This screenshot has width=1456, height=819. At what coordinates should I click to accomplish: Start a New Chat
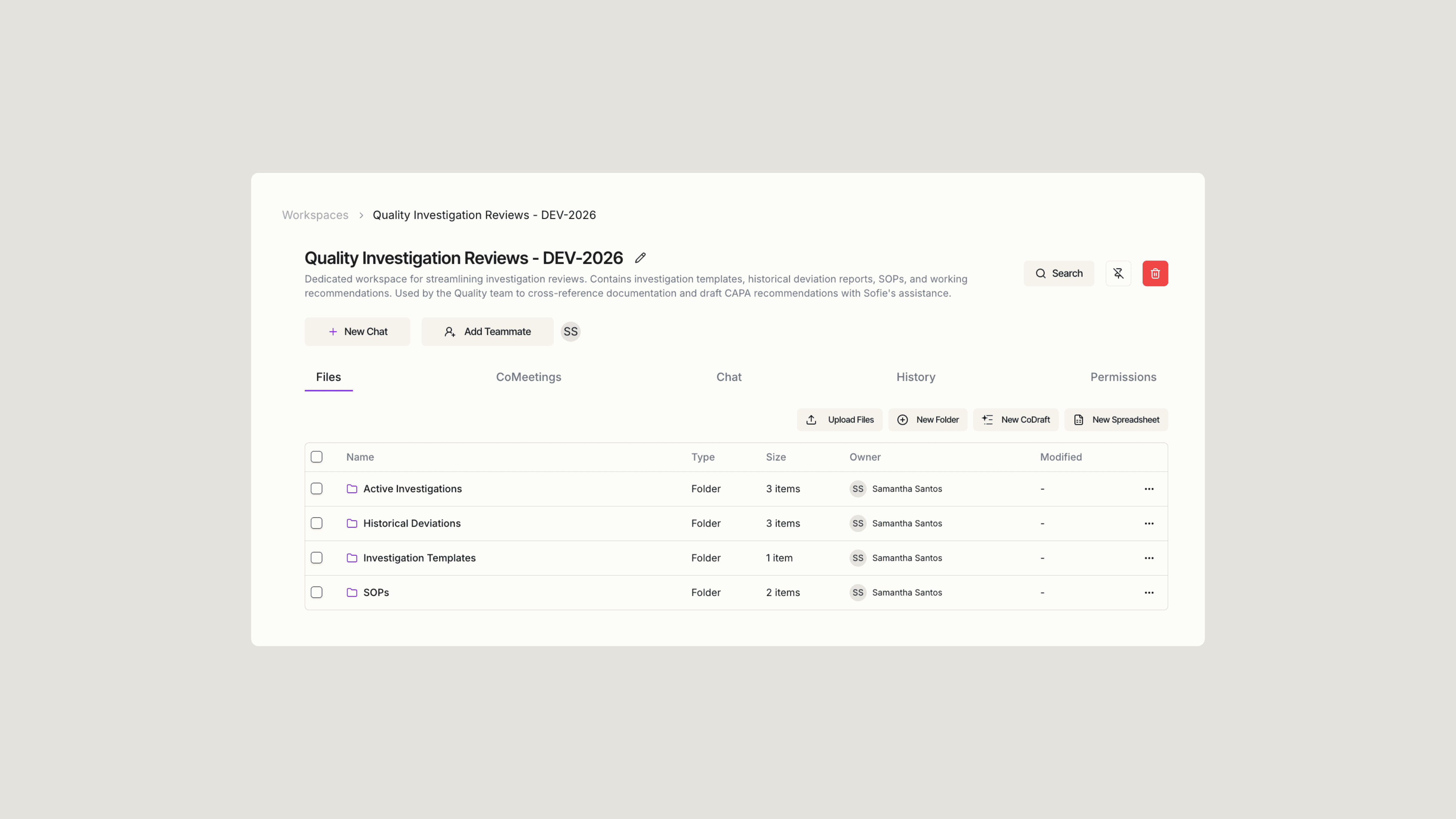pos(357,332)
